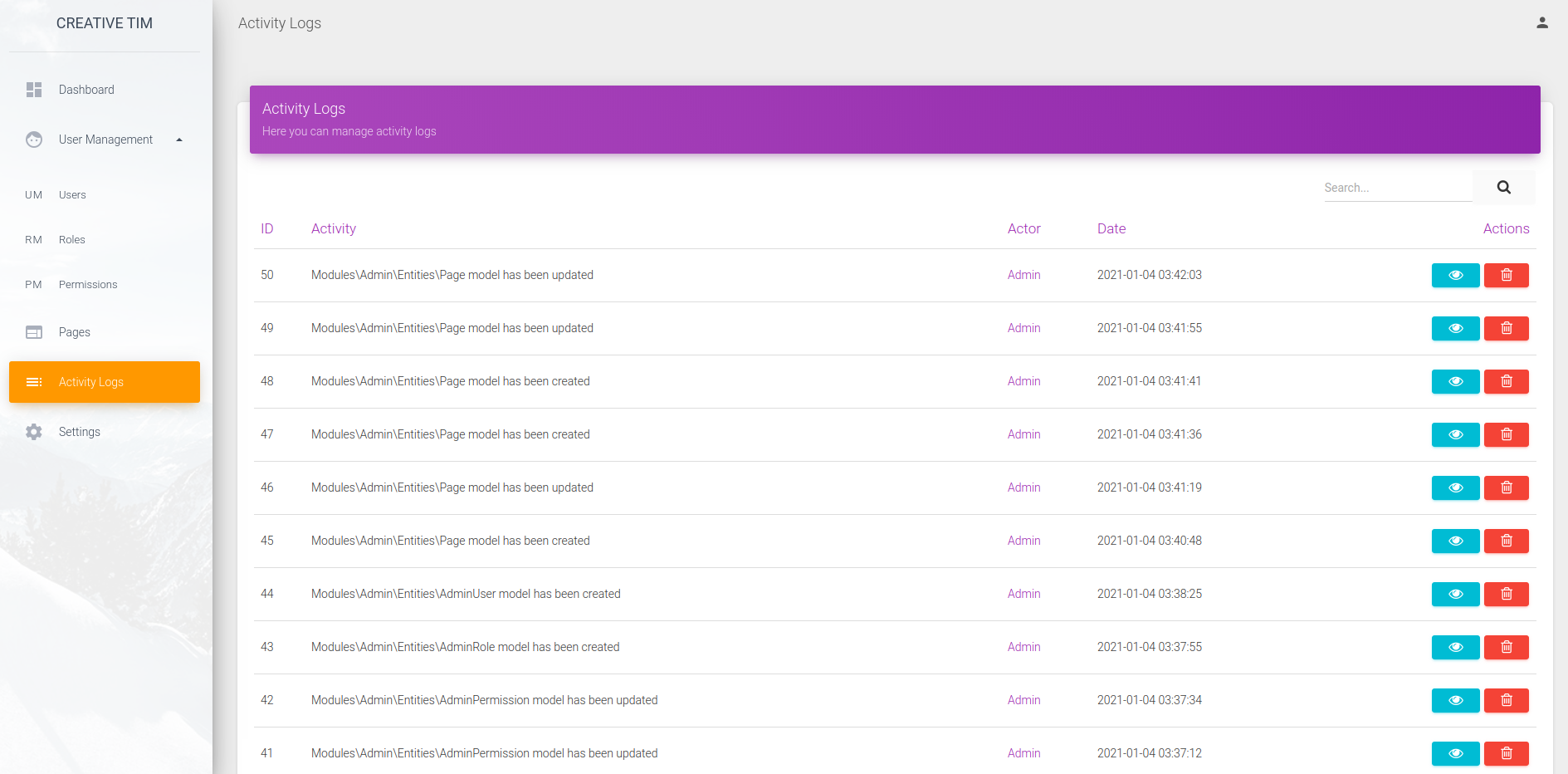This screenshot has height=774, width=1568.
Task: Open the Roles submenu item
Action: click(105, 240)
